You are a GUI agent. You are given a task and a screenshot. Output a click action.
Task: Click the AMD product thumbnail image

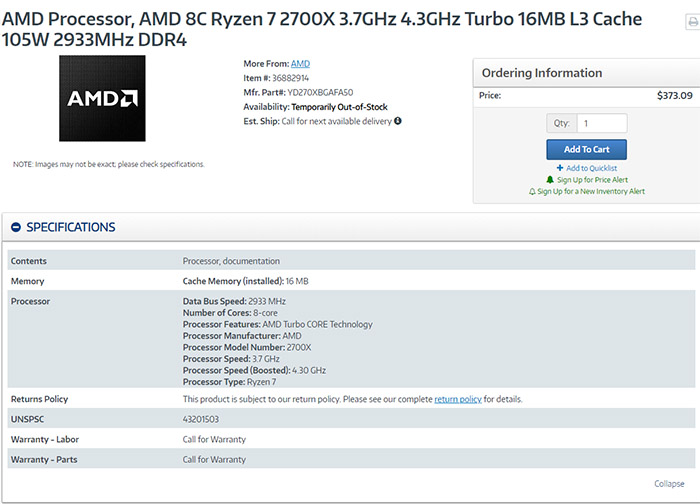(102, 98)
